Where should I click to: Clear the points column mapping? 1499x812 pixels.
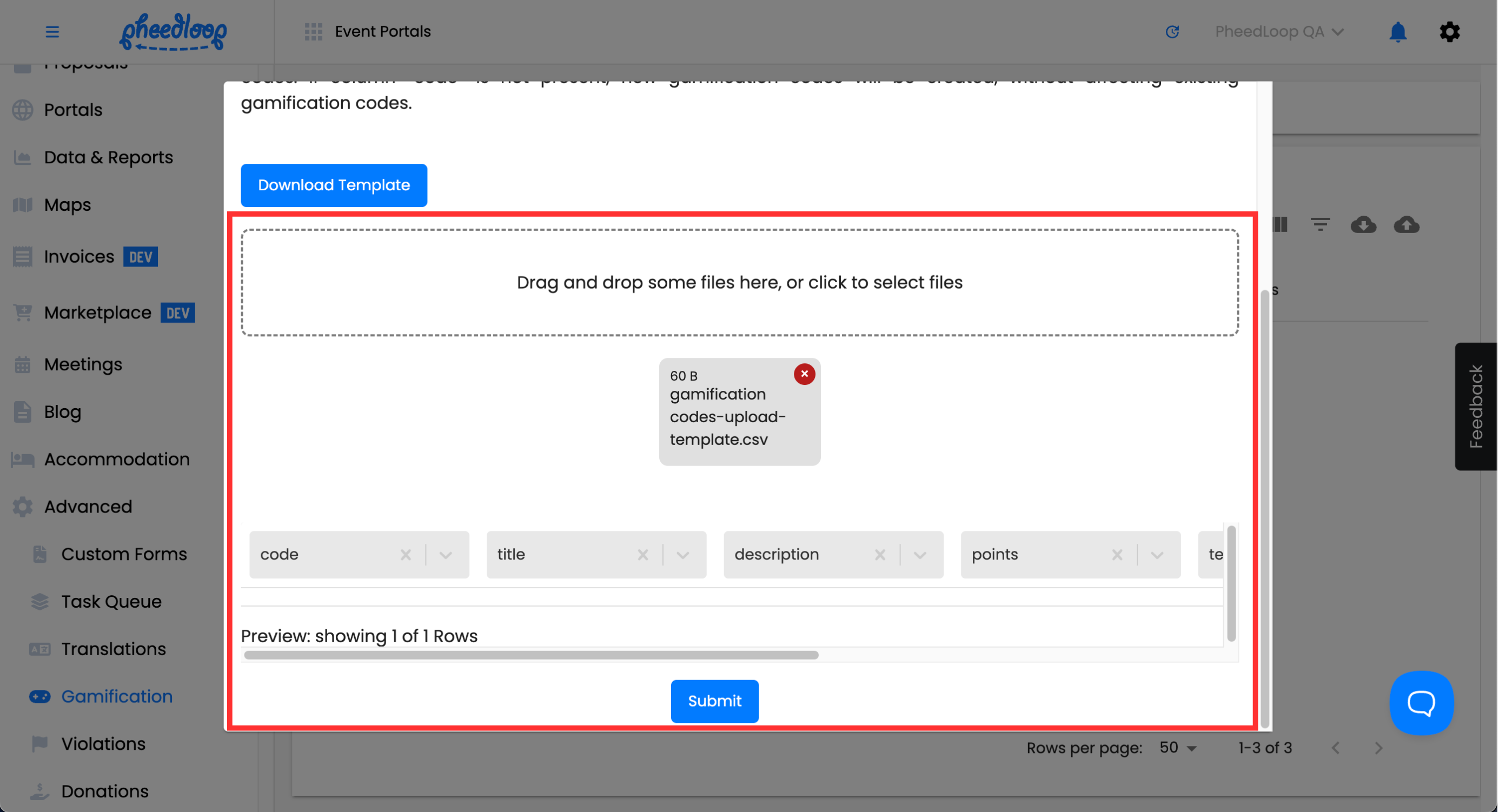pyautogui.click(x=1117, y=555)
